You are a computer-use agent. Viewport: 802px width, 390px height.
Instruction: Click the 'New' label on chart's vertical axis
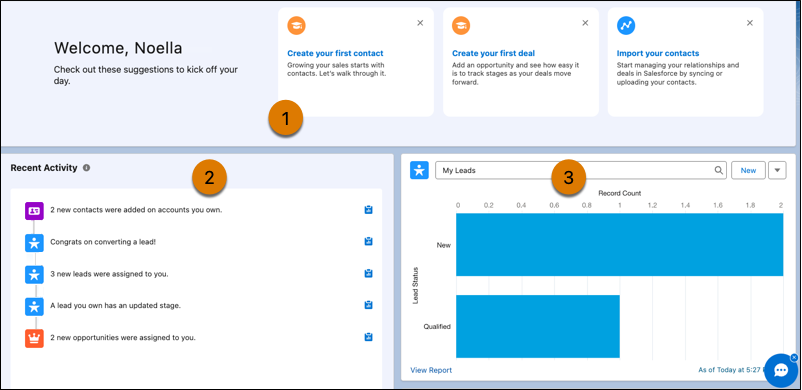443,245
